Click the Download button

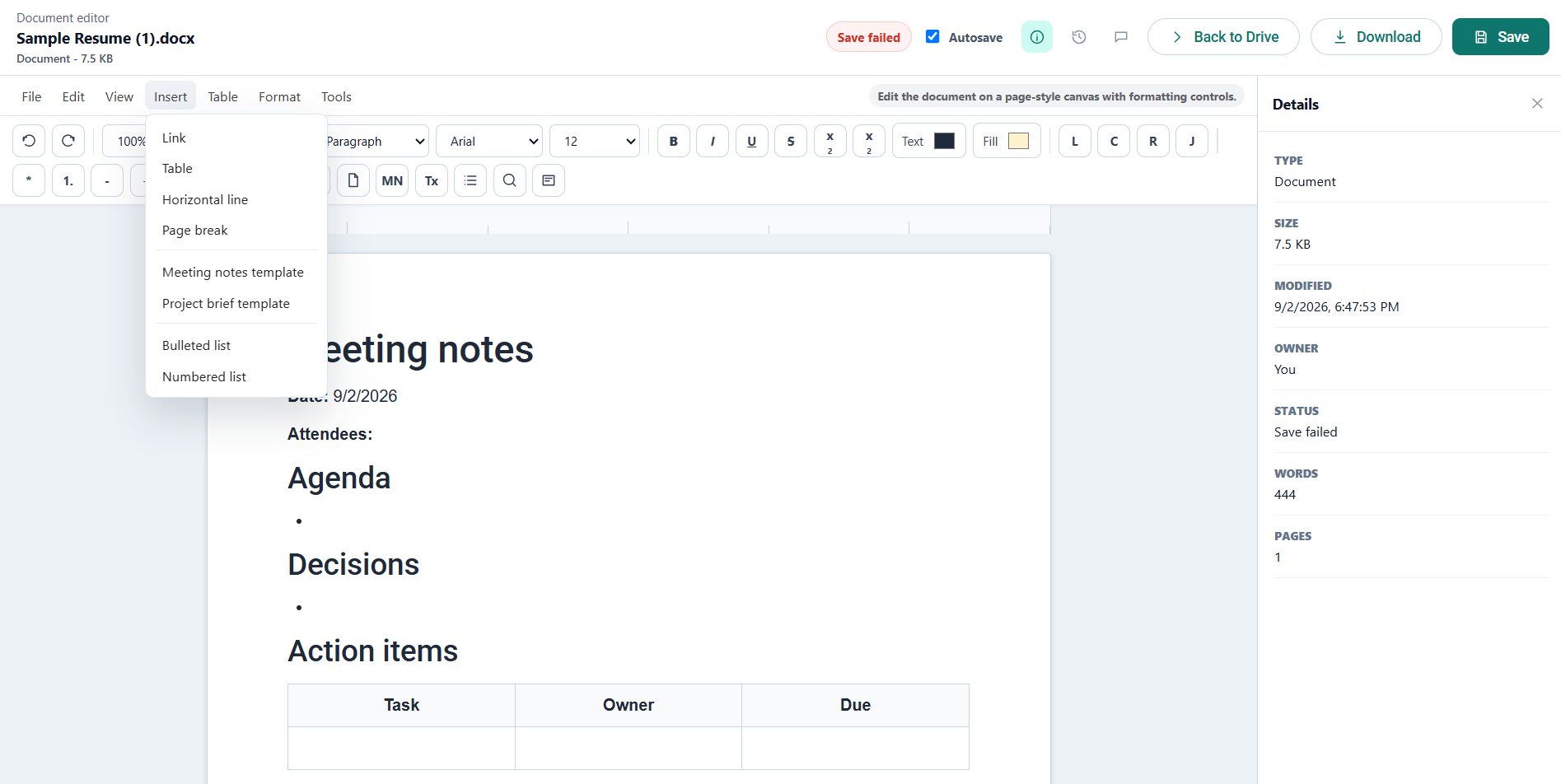(1376, 37)
